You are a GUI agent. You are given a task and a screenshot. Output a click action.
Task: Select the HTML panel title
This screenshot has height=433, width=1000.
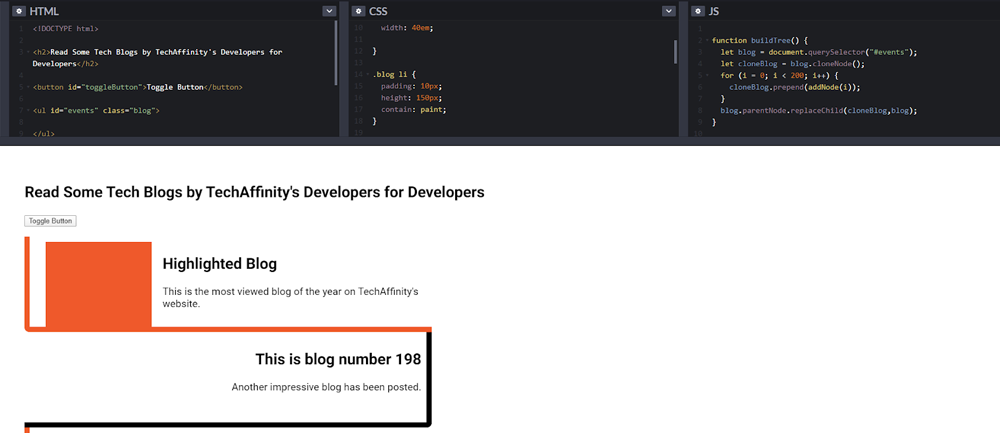click(x=45, y=11)
